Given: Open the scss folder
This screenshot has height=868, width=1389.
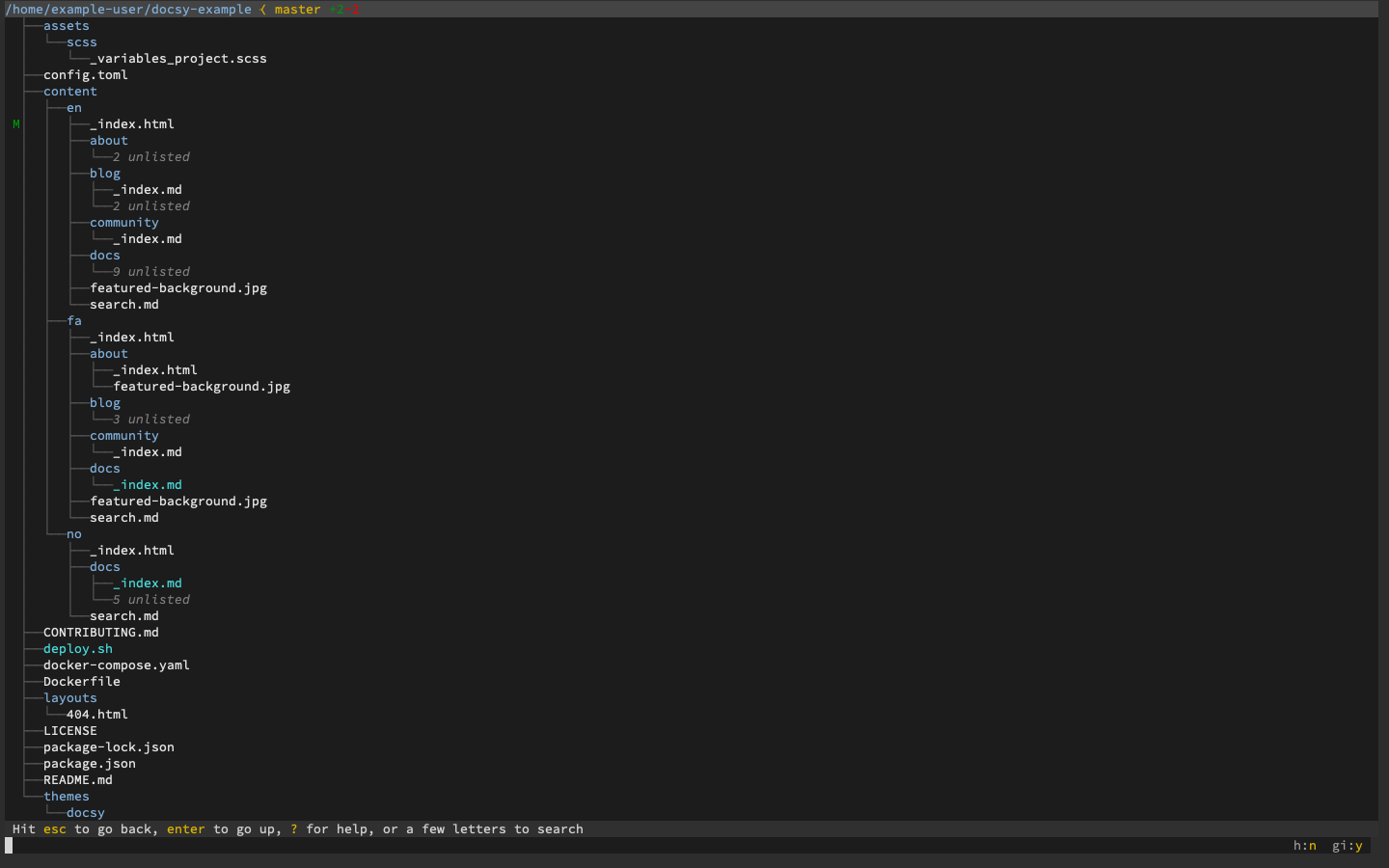Looking at the screenshot, I should pyautogui.click(x=81, y=42).
